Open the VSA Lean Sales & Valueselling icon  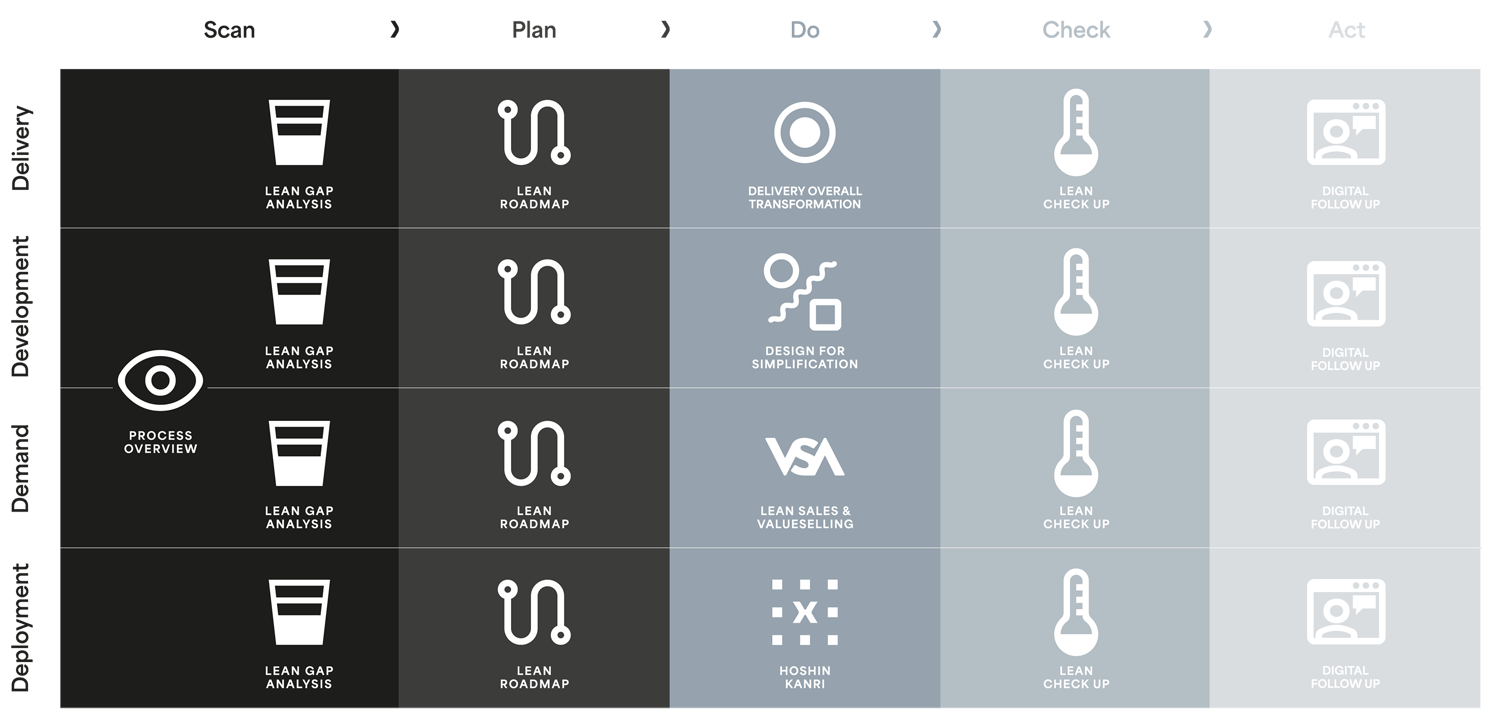click(805, 456)
